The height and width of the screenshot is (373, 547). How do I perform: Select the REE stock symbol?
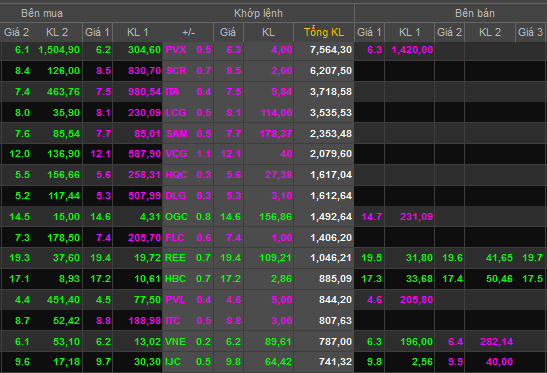(x=175, y=258)
